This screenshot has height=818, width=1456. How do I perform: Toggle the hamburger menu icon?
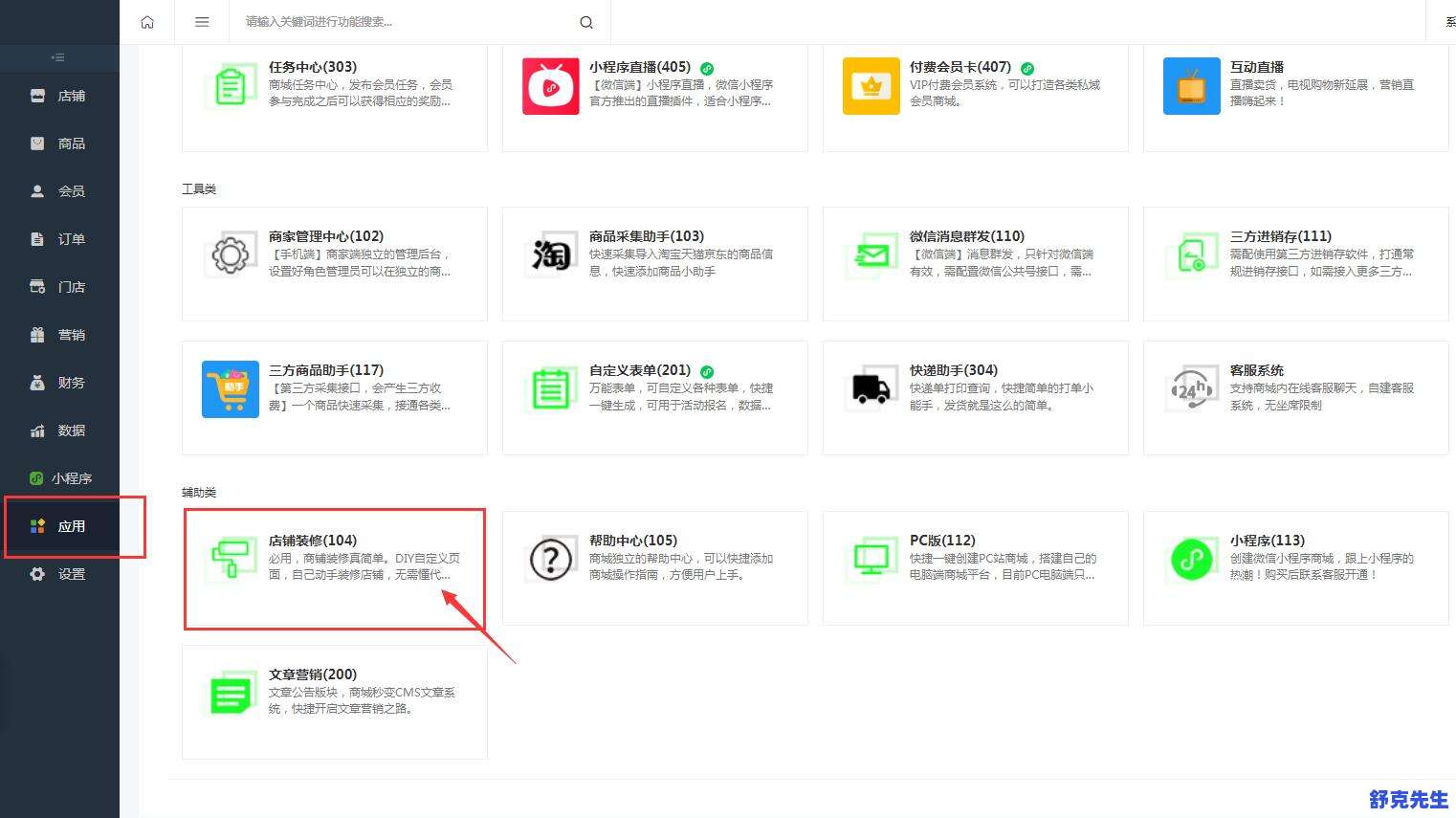click(x=202, y=22)
